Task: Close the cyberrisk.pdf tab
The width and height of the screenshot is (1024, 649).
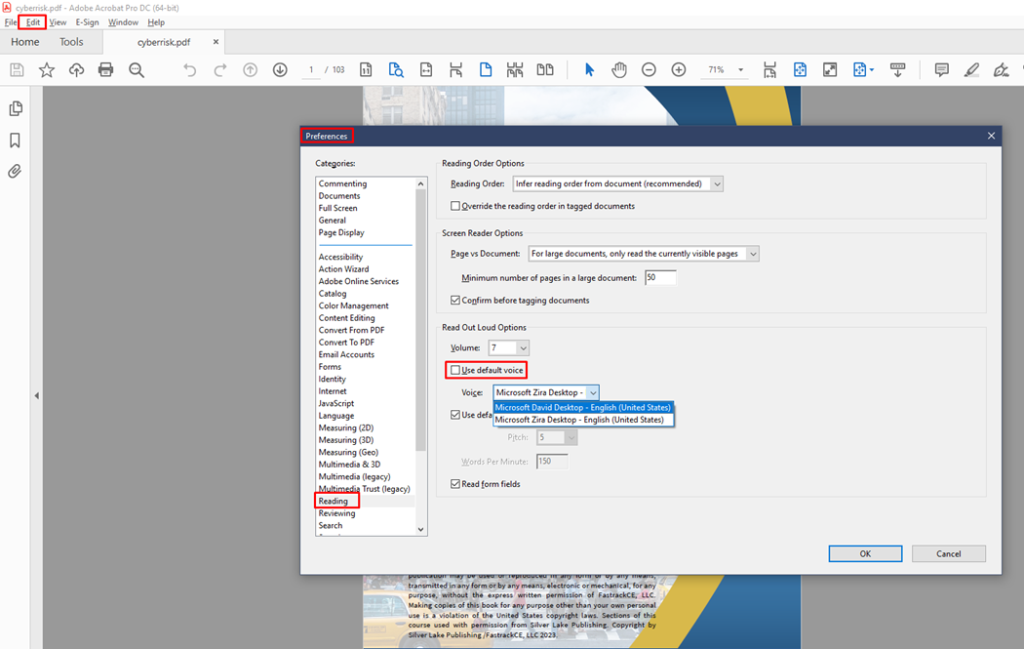Action: pyautogui.click(x=216, y=42)
